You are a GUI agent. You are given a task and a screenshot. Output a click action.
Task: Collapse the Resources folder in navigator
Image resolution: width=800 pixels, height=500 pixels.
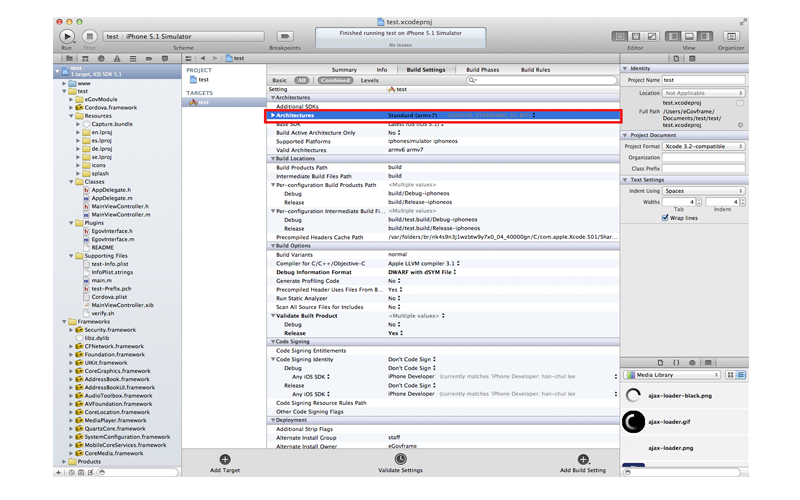click(x=72, y=116)
